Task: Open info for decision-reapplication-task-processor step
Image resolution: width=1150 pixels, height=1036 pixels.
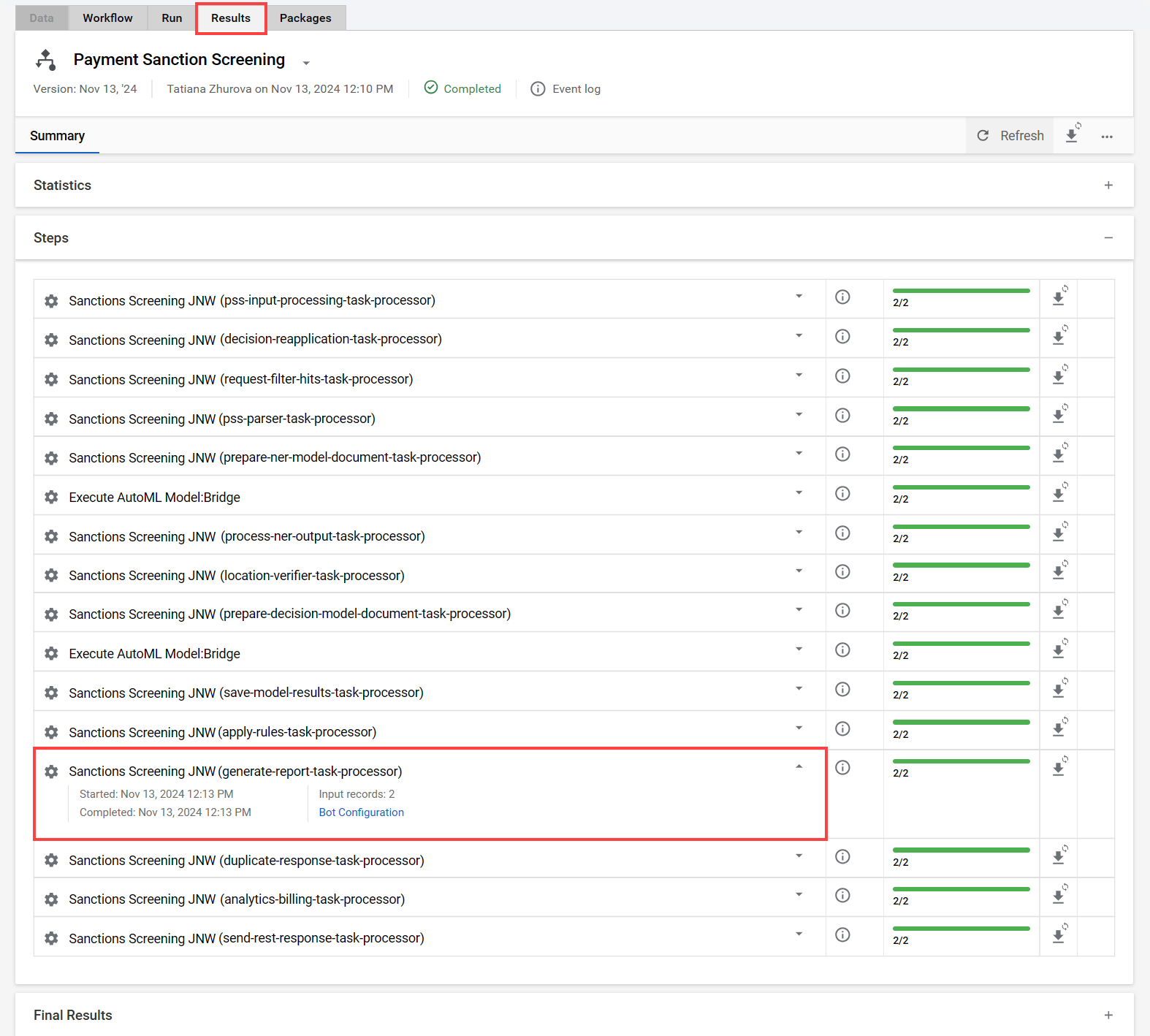Action: click(842, 336)
